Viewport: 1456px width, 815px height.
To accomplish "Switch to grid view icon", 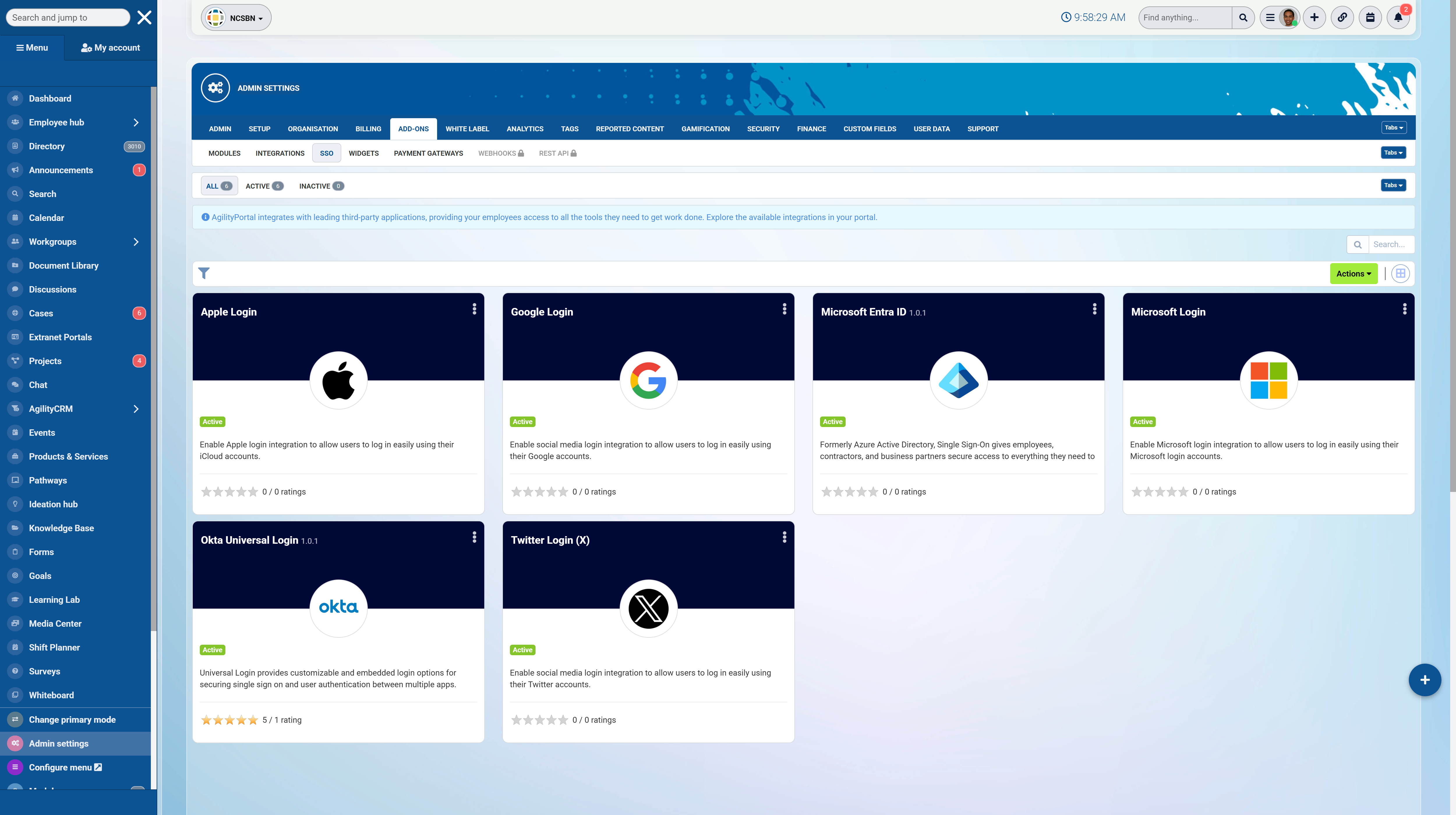I will click(1400, 273).
